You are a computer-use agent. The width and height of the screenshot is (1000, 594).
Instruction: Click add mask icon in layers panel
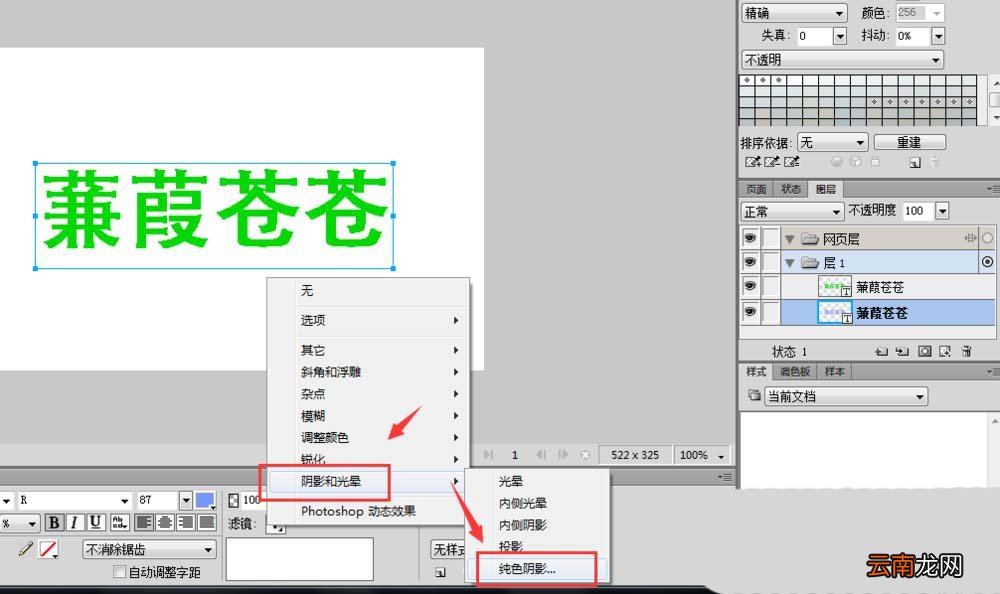pyautogui.click(x=924, y=351)
